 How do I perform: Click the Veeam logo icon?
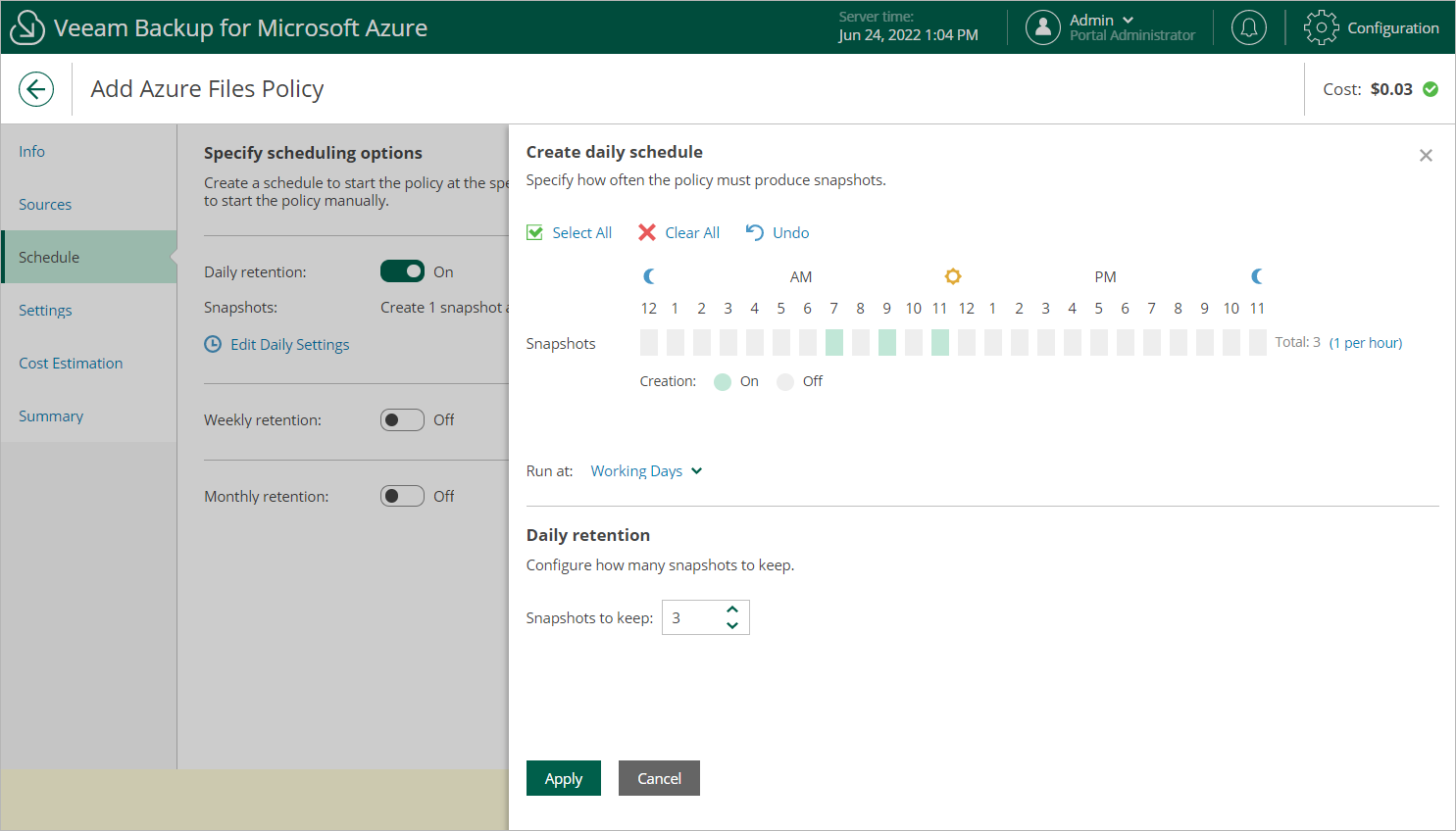(26, 27)
